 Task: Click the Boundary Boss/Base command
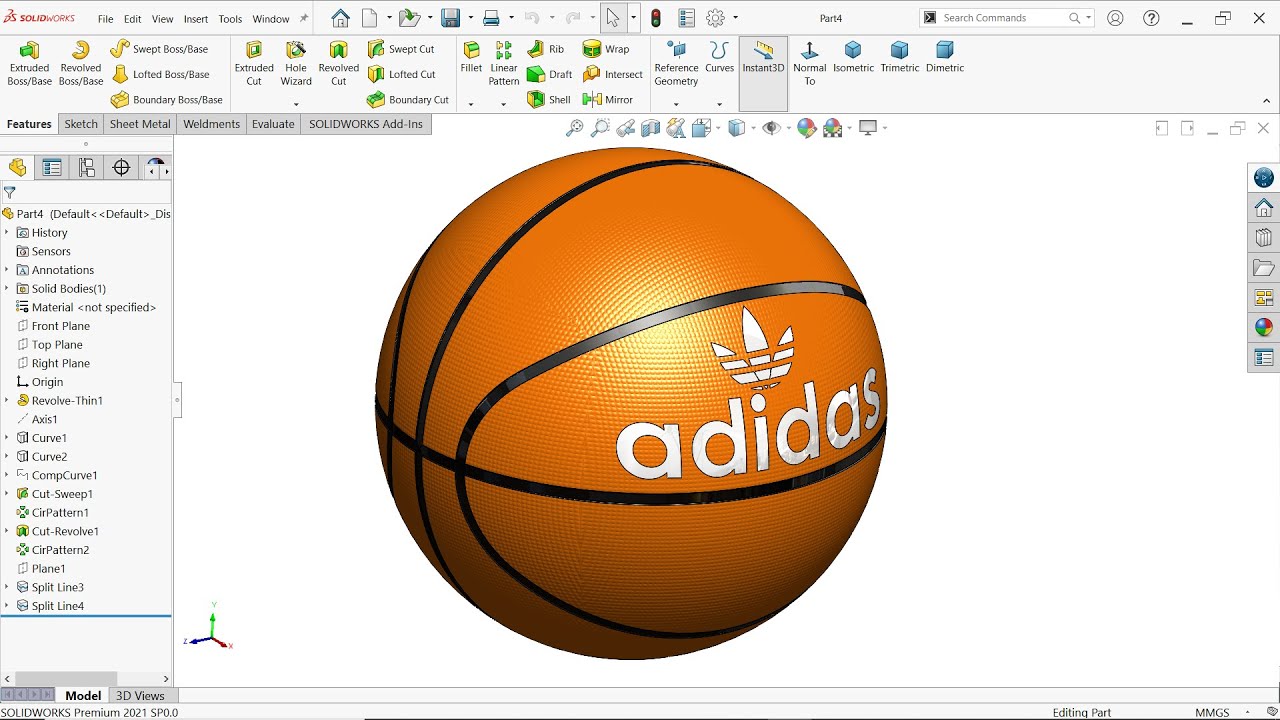pyautogui.click(x=166, y=100)
